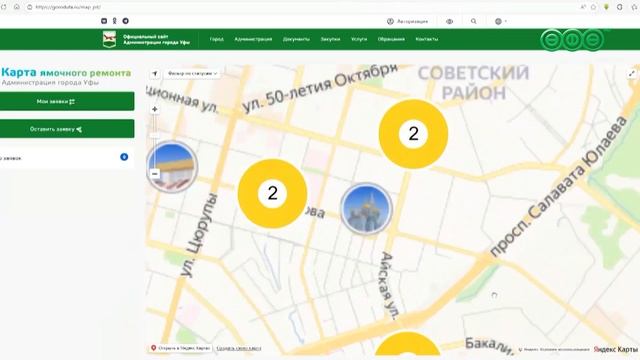Screen dimensions: 640x360
Task: Bookmark this page with the star icon
Action: coord(593,7)
